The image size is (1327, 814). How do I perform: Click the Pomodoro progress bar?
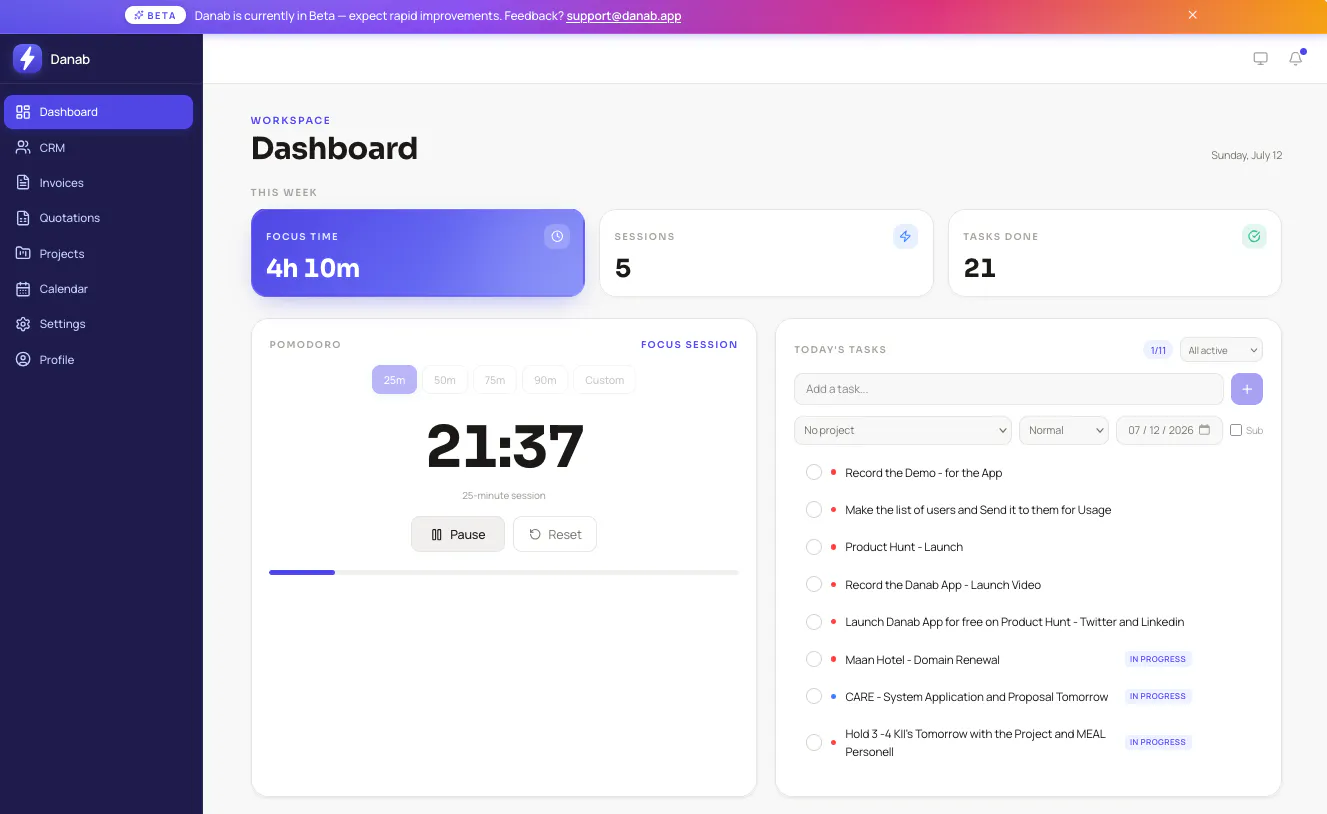pos(504,572)
